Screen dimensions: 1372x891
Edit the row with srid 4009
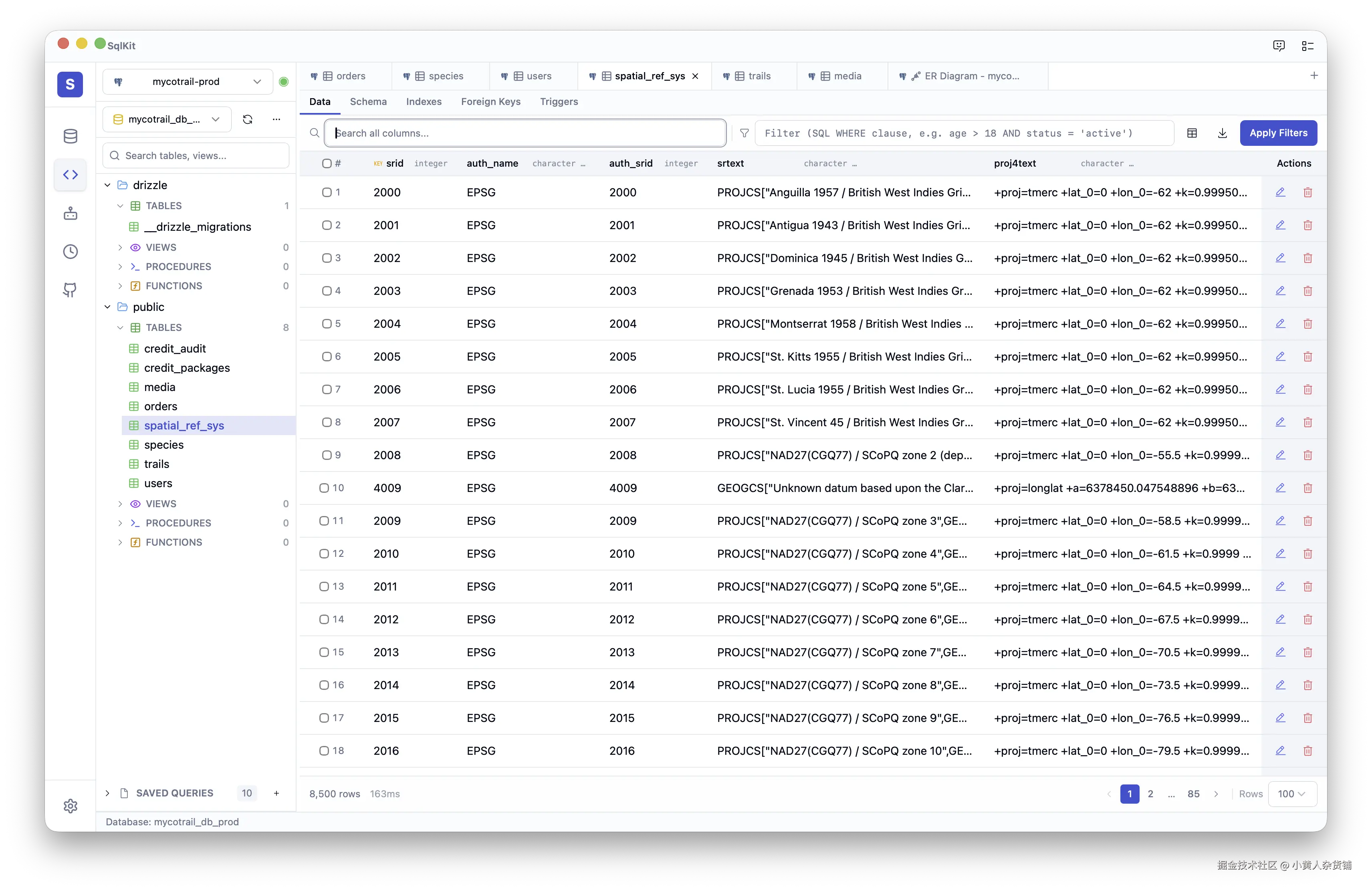click(1280, 488)
